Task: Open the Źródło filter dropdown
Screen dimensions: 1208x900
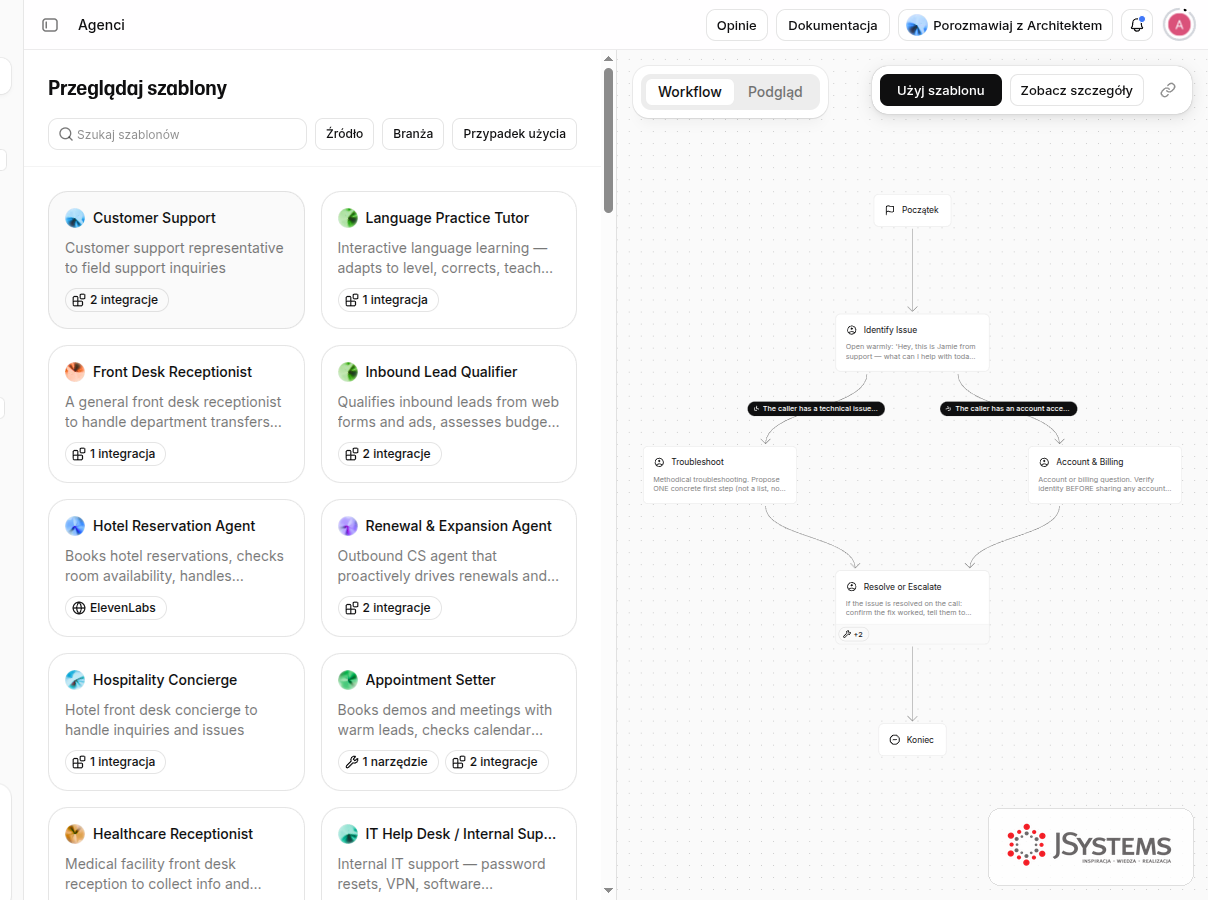Action: point(345,134)
